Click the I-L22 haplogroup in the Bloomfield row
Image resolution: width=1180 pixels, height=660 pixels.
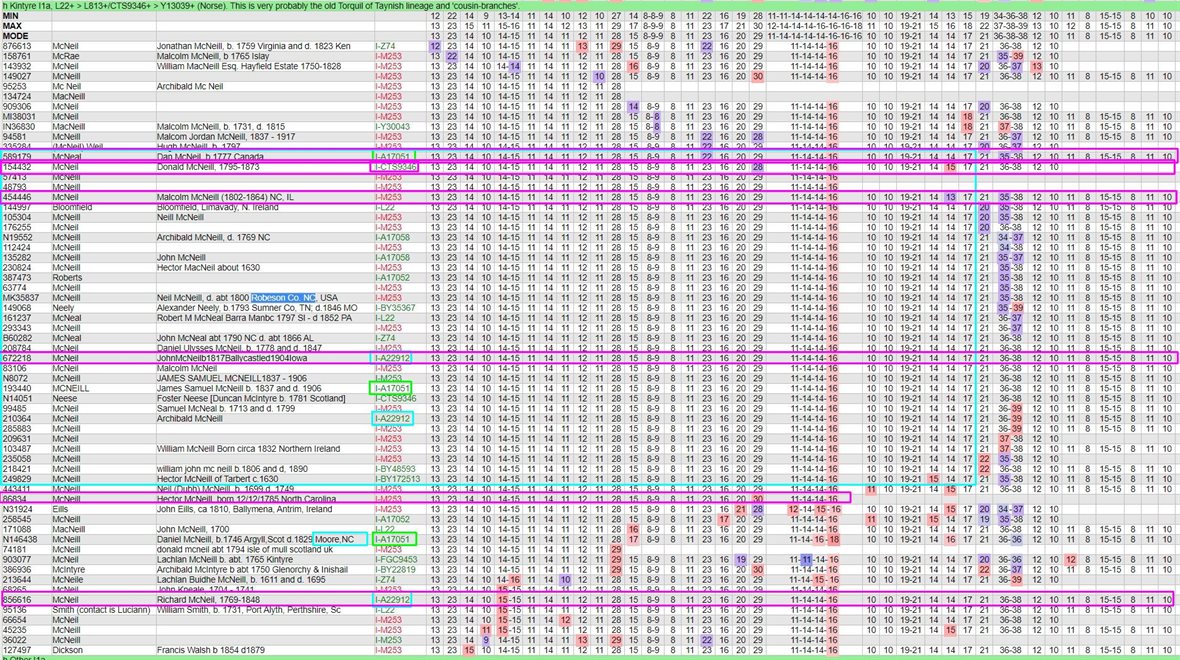coord(384,207)
